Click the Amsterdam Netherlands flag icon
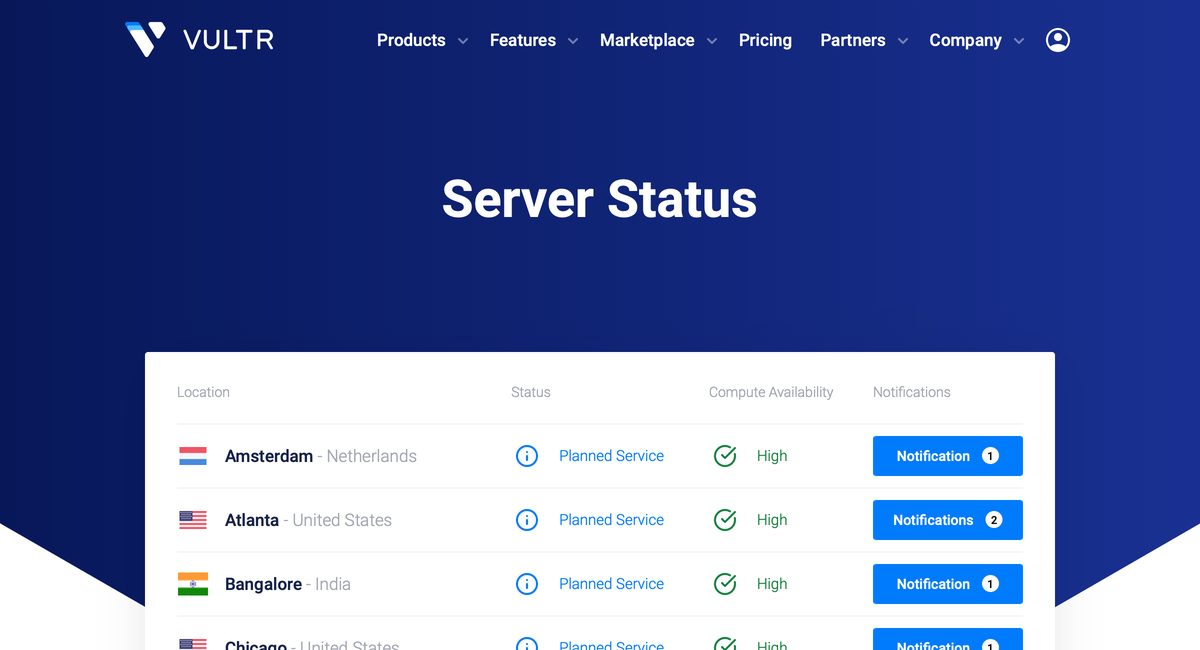The image size is (1200, 650). (x=193, y=456)
